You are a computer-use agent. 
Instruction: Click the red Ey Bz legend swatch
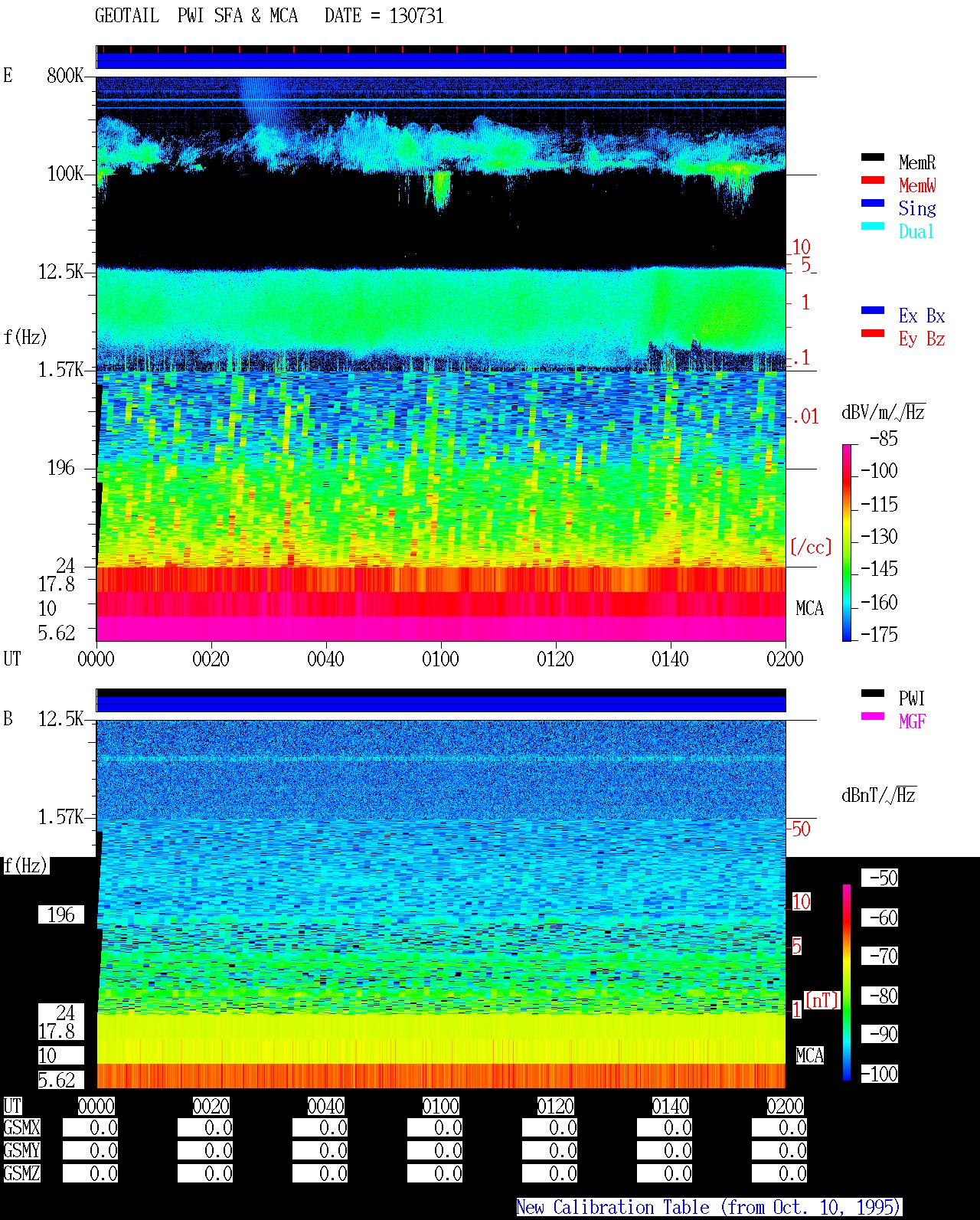(x=873, y=334)
